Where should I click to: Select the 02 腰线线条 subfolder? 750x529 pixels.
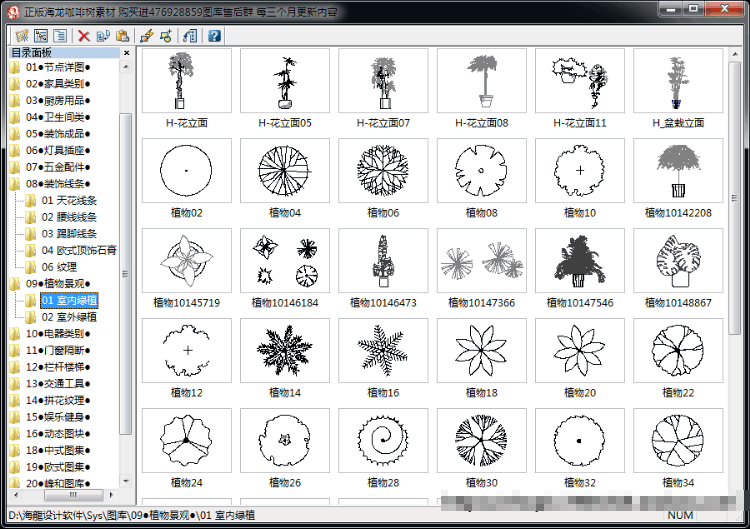[69, 217]
